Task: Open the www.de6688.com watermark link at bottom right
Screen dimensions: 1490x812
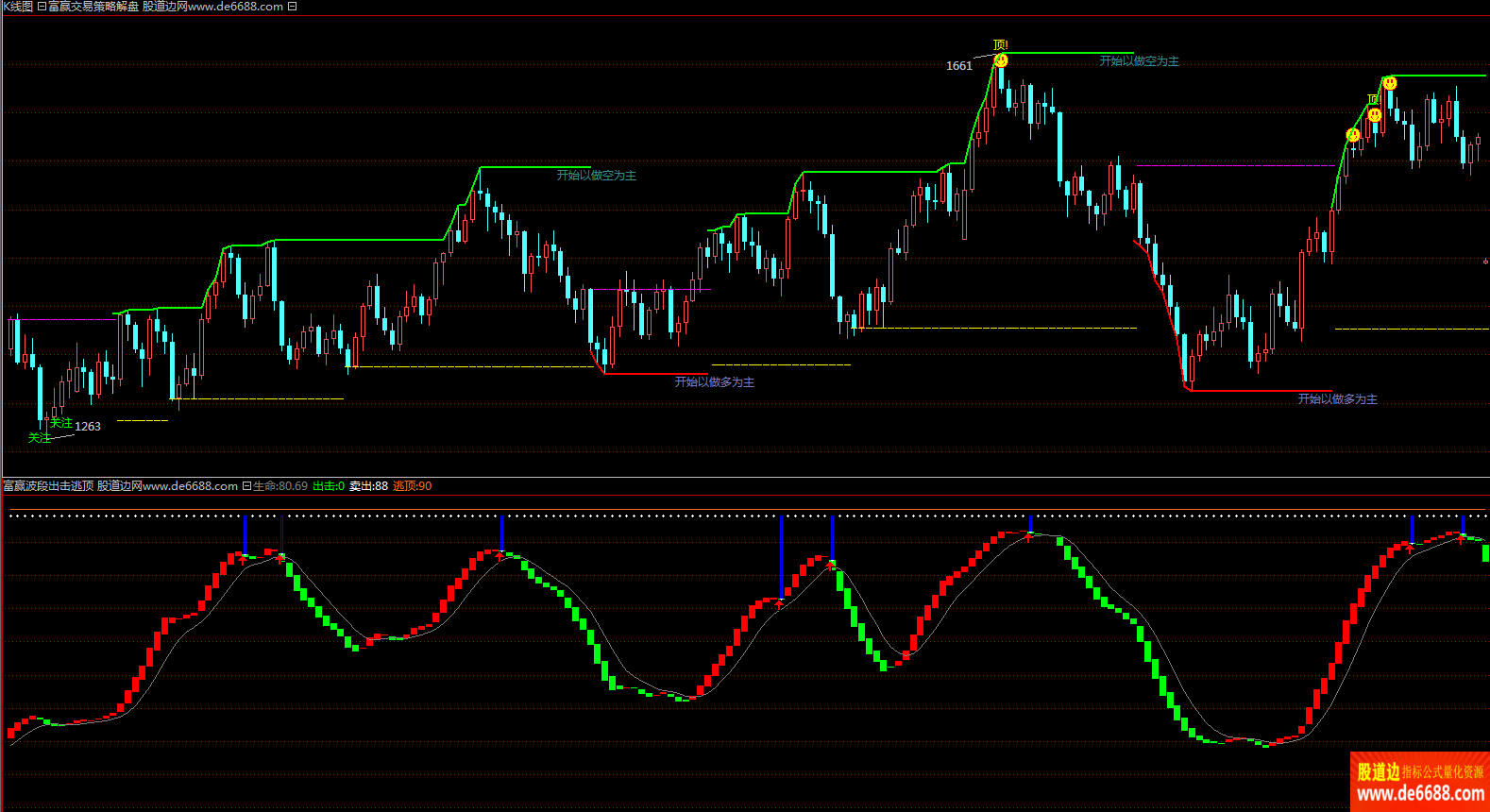Action: [x=1420, y=794]
